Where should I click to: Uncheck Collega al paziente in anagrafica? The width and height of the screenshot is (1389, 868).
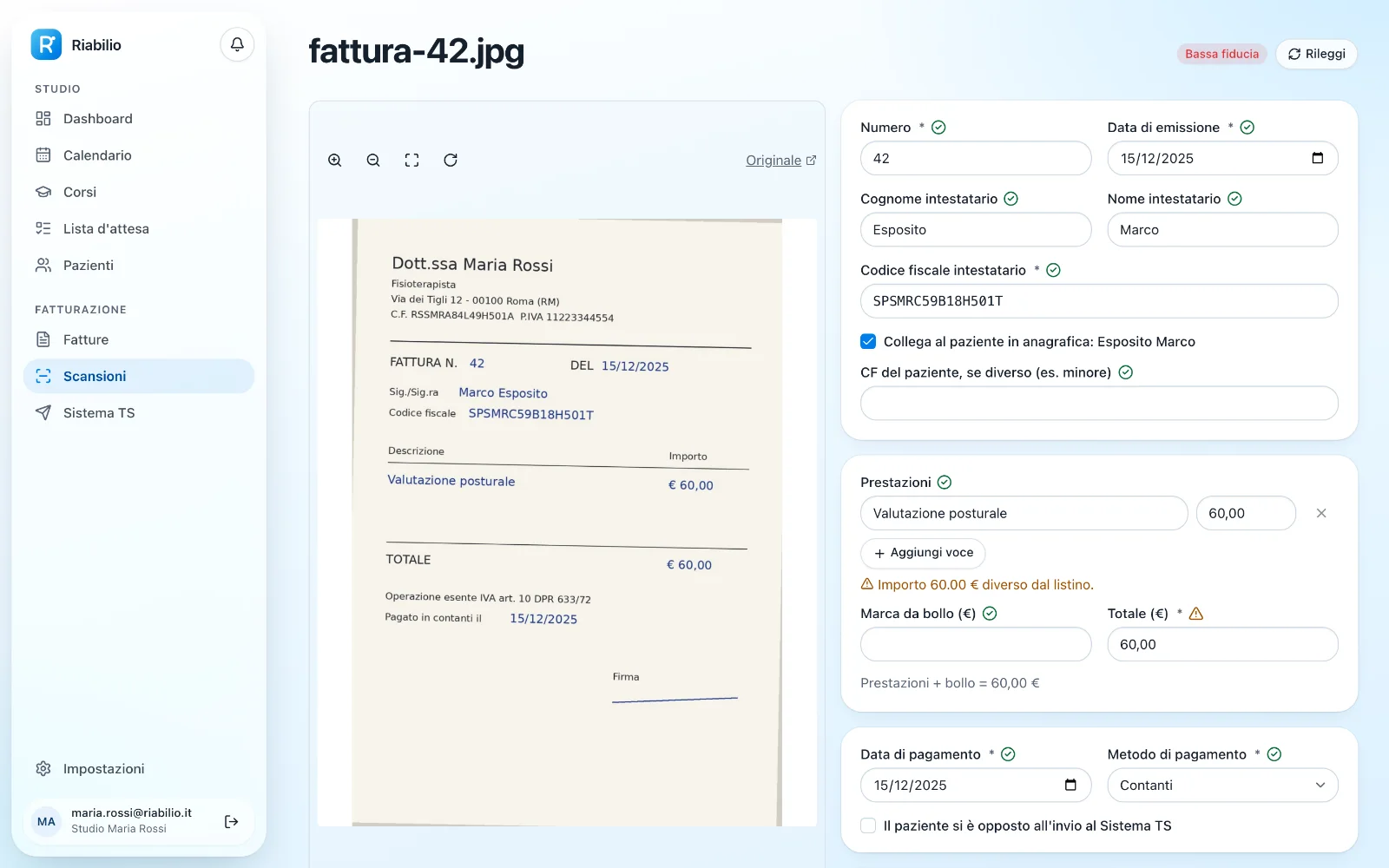(x=868, y=341)
